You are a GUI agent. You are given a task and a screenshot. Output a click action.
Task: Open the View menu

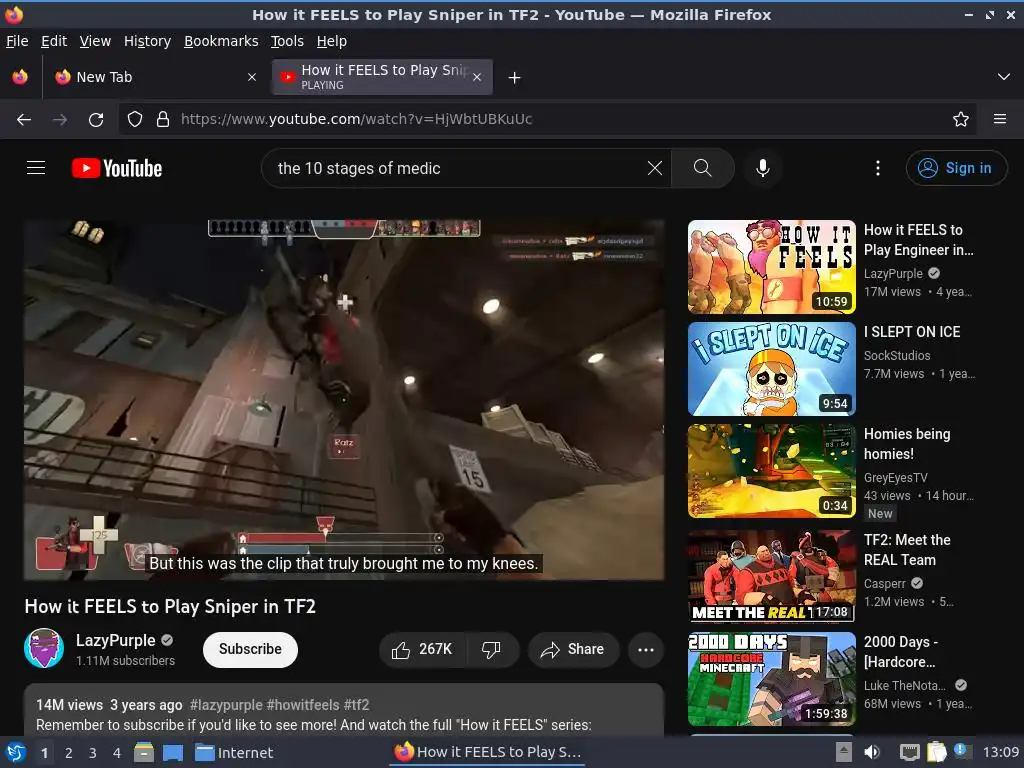click(95, 41)
